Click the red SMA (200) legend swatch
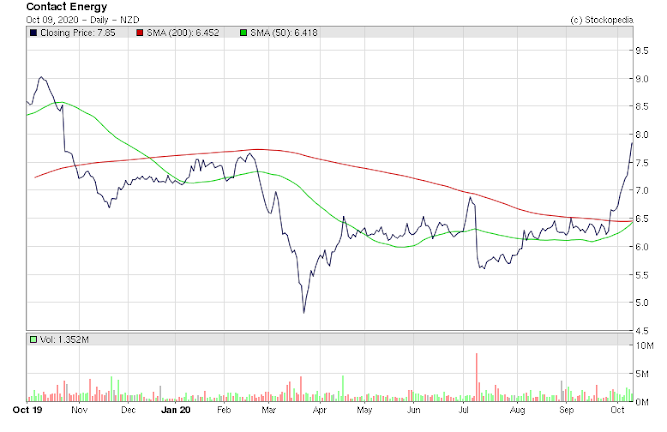 coord(140,33)
